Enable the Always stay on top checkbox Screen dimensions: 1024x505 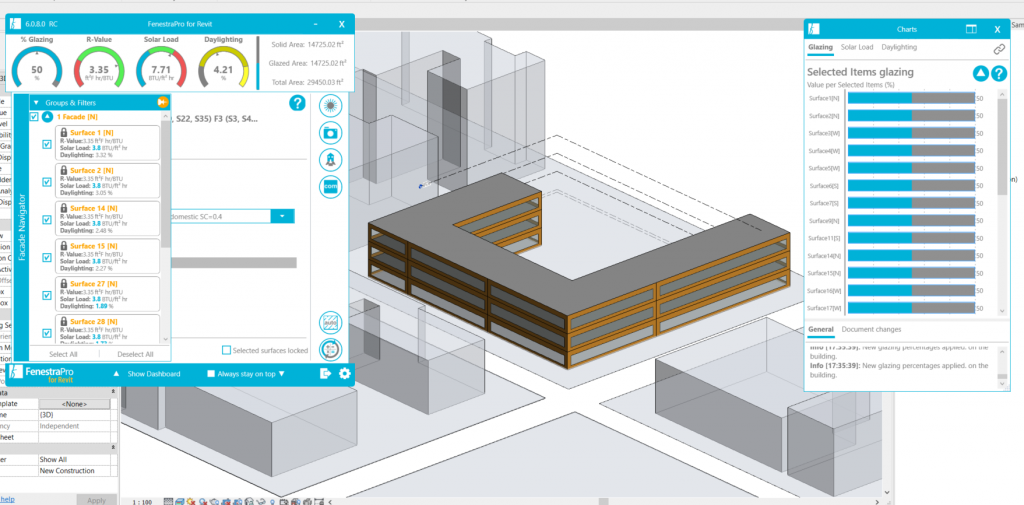(x=211, y=374)
